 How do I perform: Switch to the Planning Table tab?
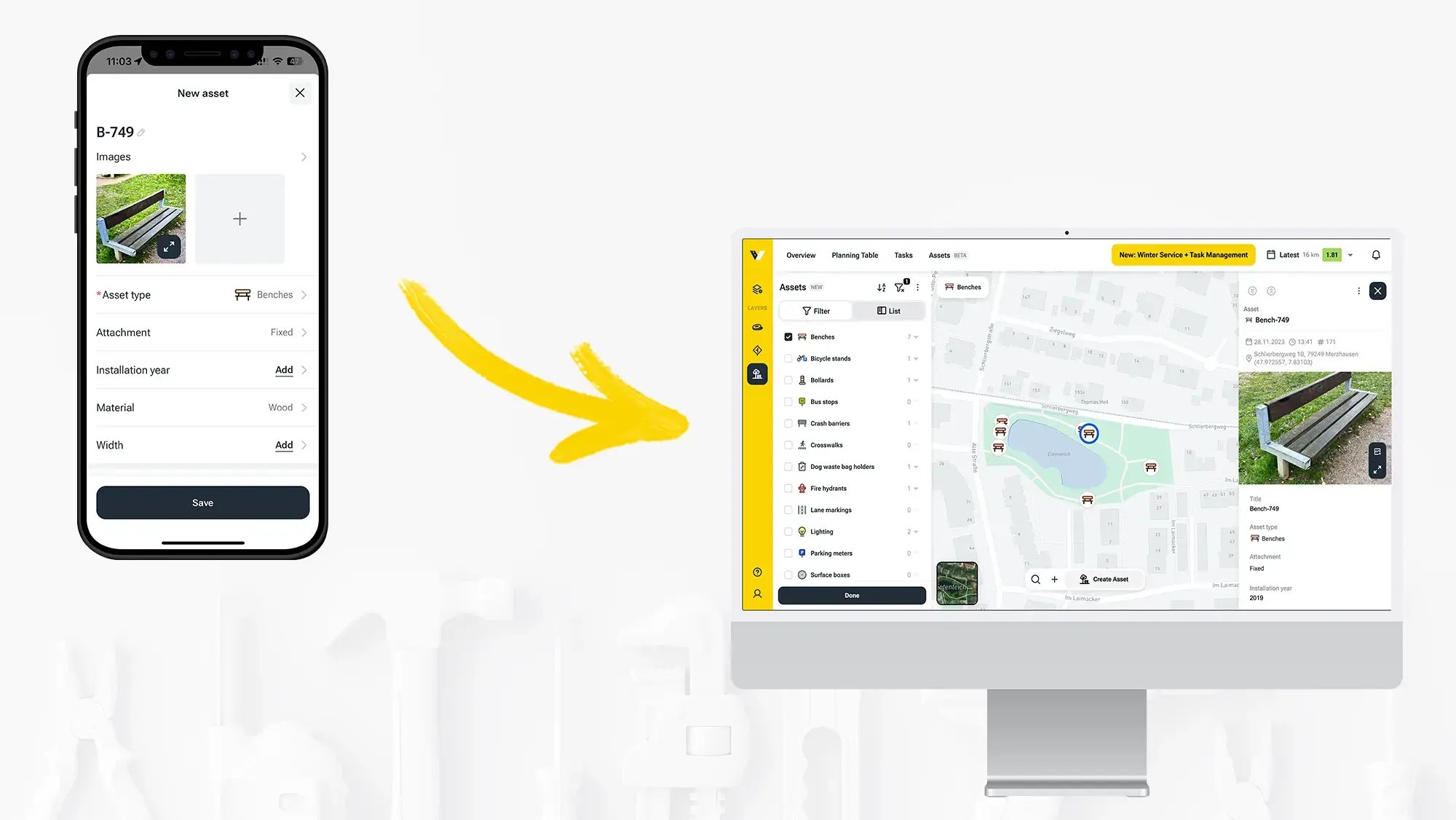pyautogui.click(x=855, y=255)
